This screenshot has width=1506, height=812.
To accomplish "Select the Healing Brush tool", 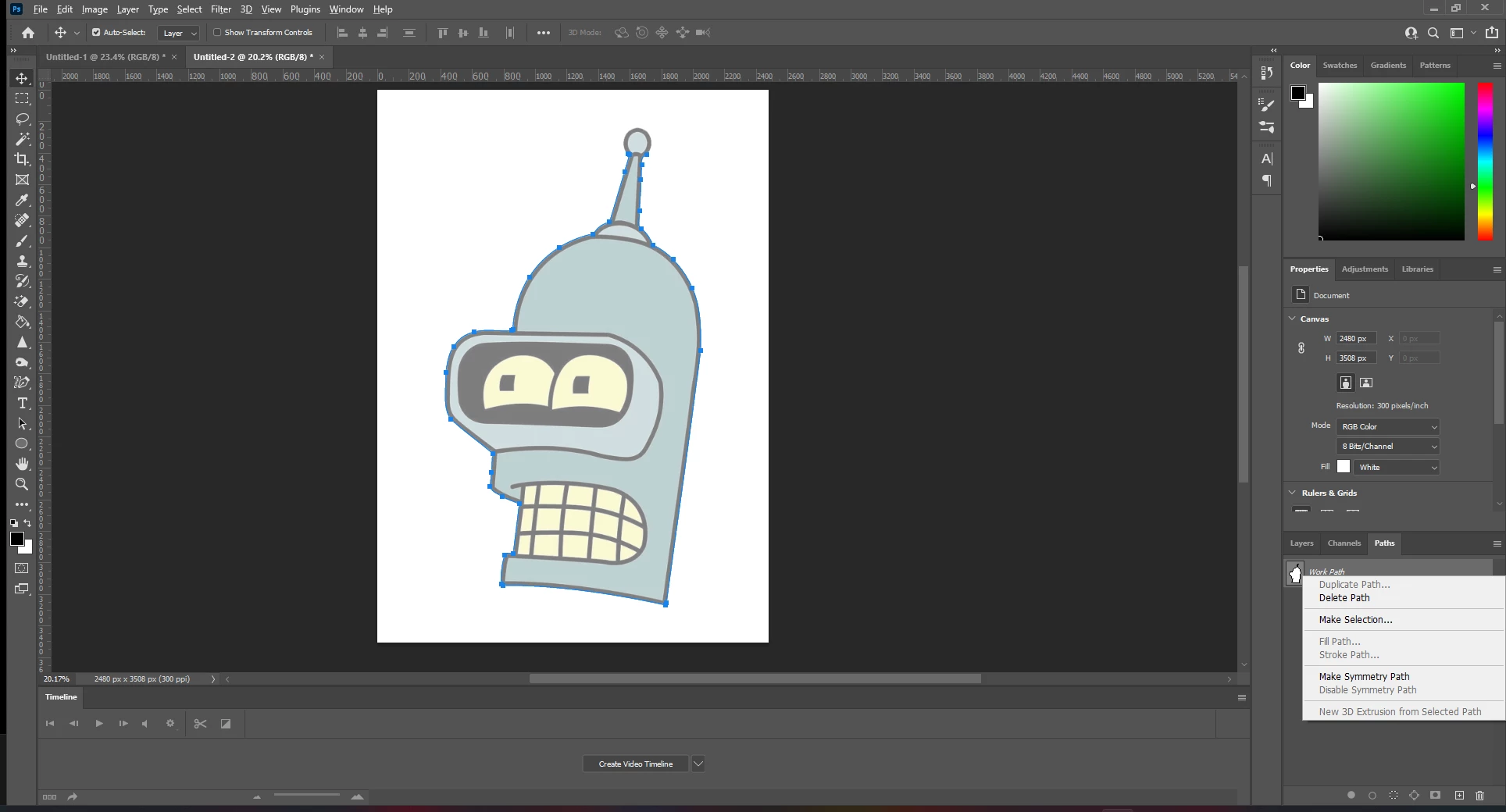I will 22,220.
